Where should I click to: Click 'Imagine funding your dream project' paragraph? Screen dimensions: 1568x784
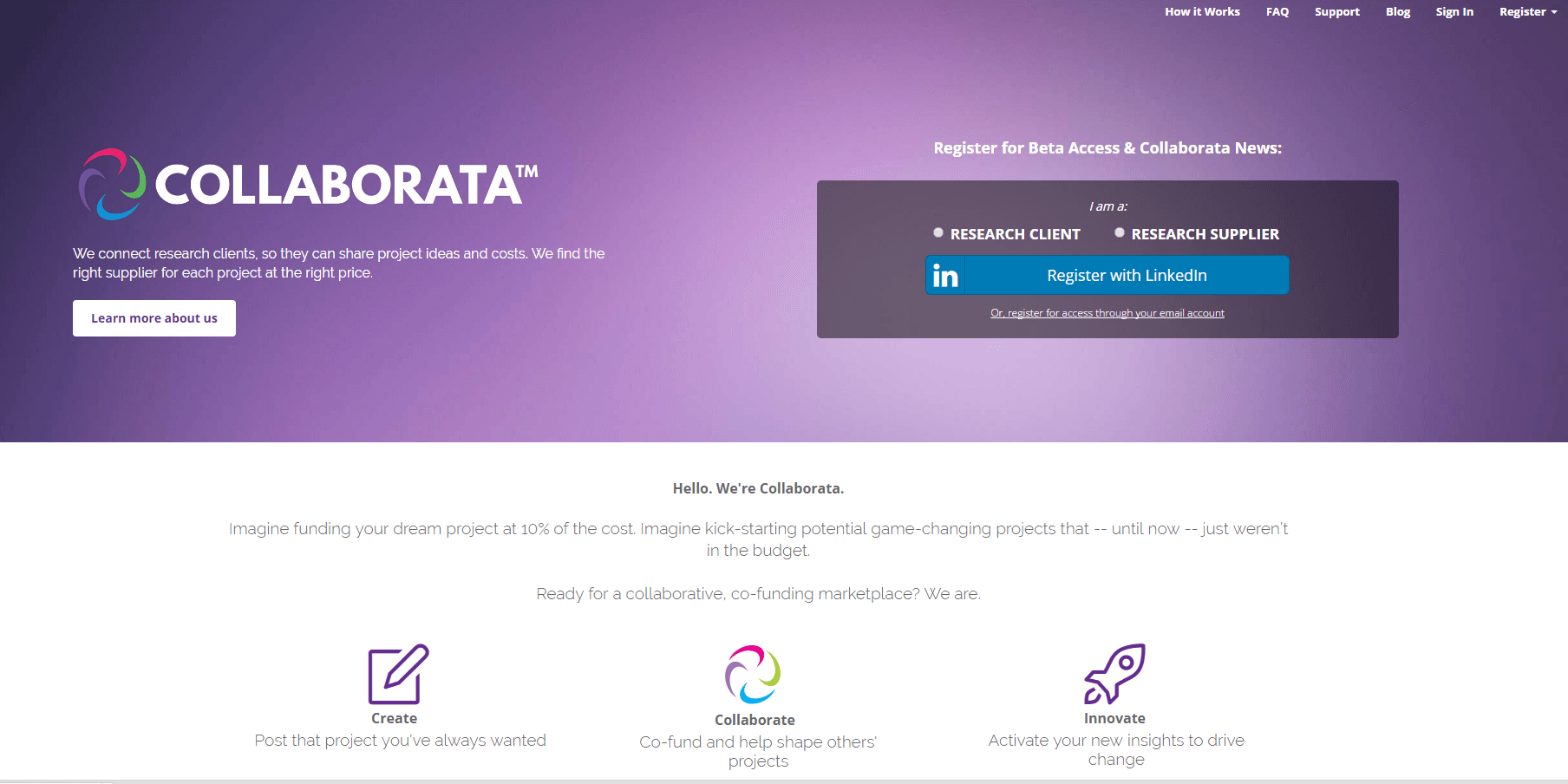pos(758,539)
